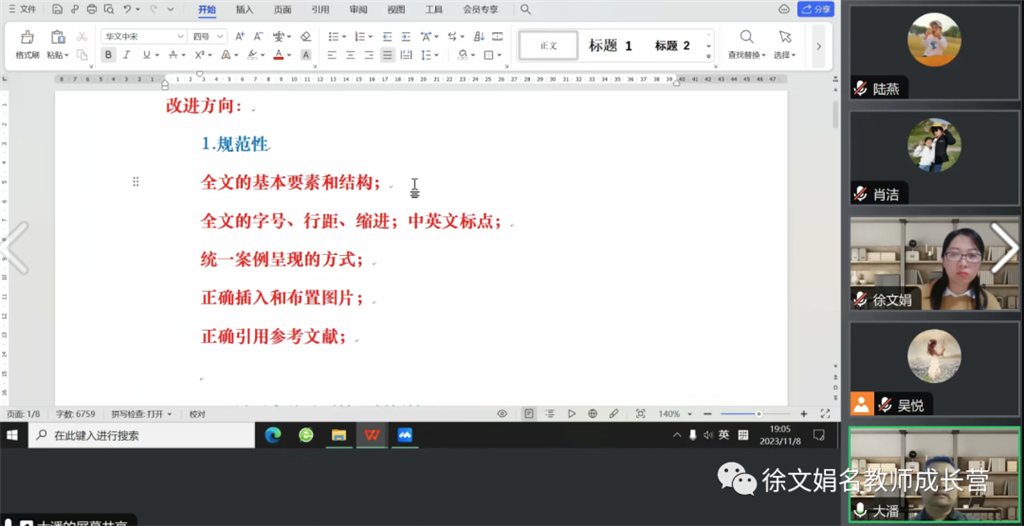Switch to the Insert (插入) tab
The image size is (1024, 526).
tap(244, 9)
